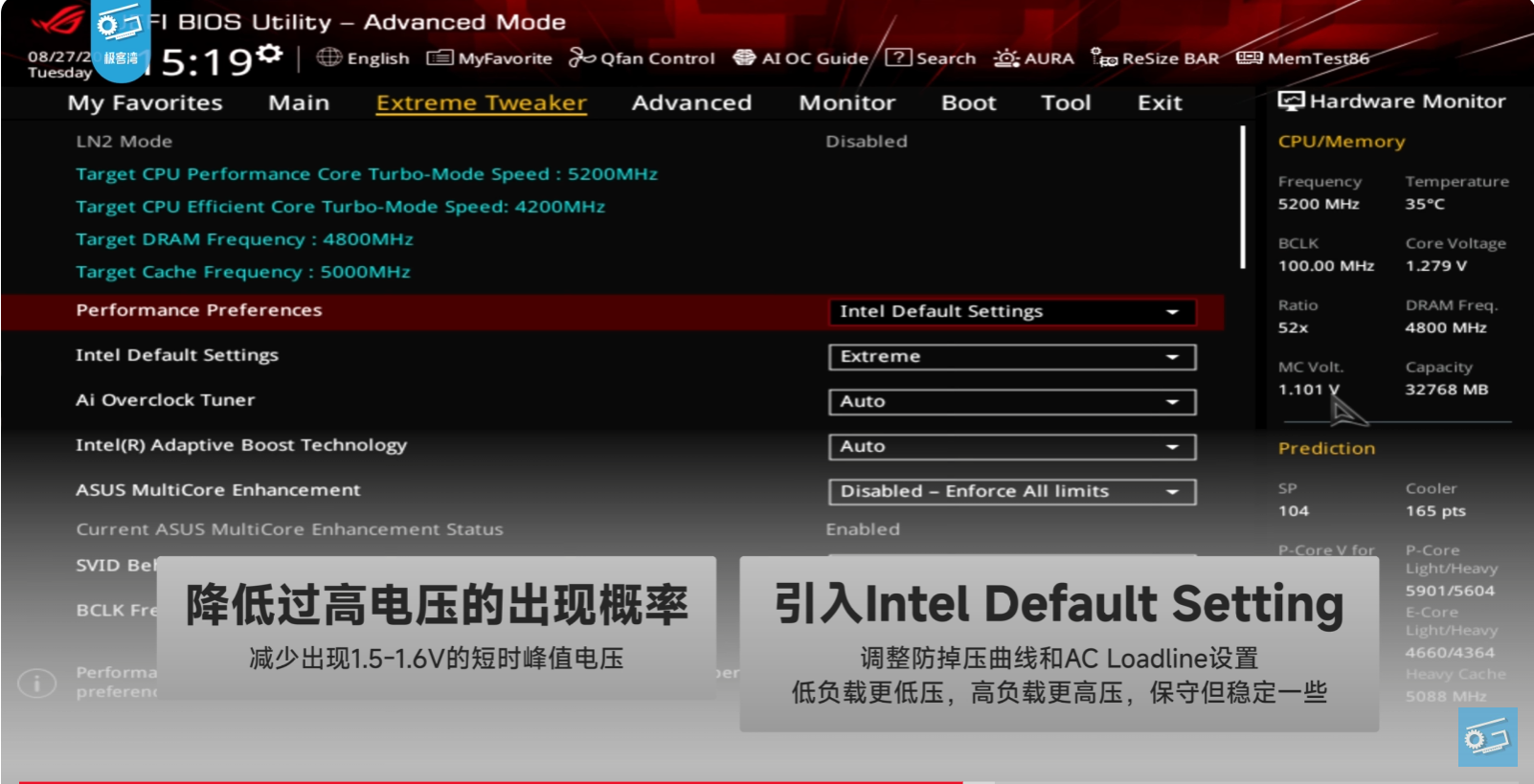Screen dimensions: 1534x784
Task: Open AURA lighting icon
Action: tap(1006, 57)
